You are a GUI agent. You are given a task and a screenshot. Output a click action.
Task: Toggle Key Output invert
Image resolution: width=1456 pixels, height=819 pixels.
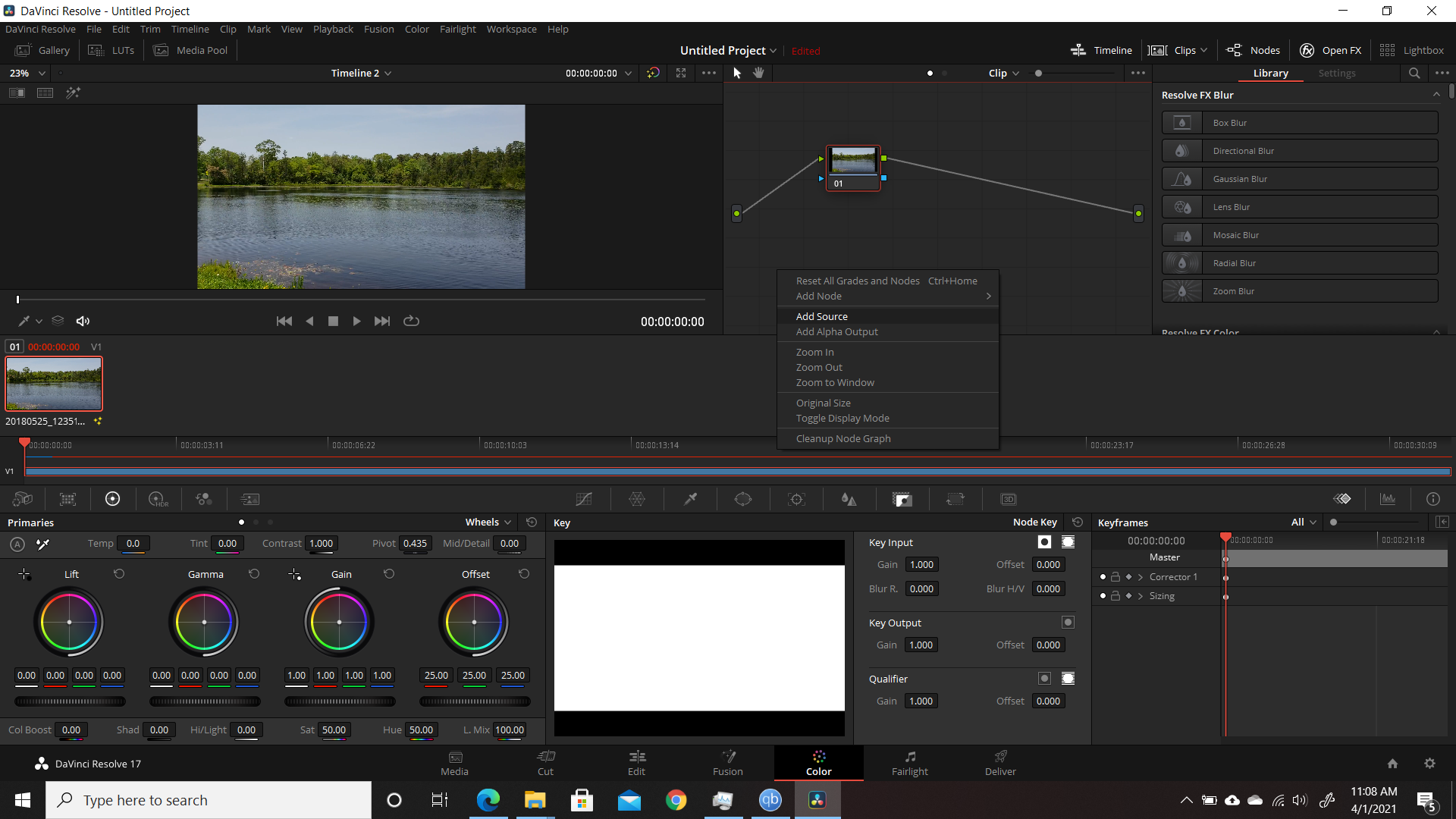pyautogui.click(x=1068, y=623)
